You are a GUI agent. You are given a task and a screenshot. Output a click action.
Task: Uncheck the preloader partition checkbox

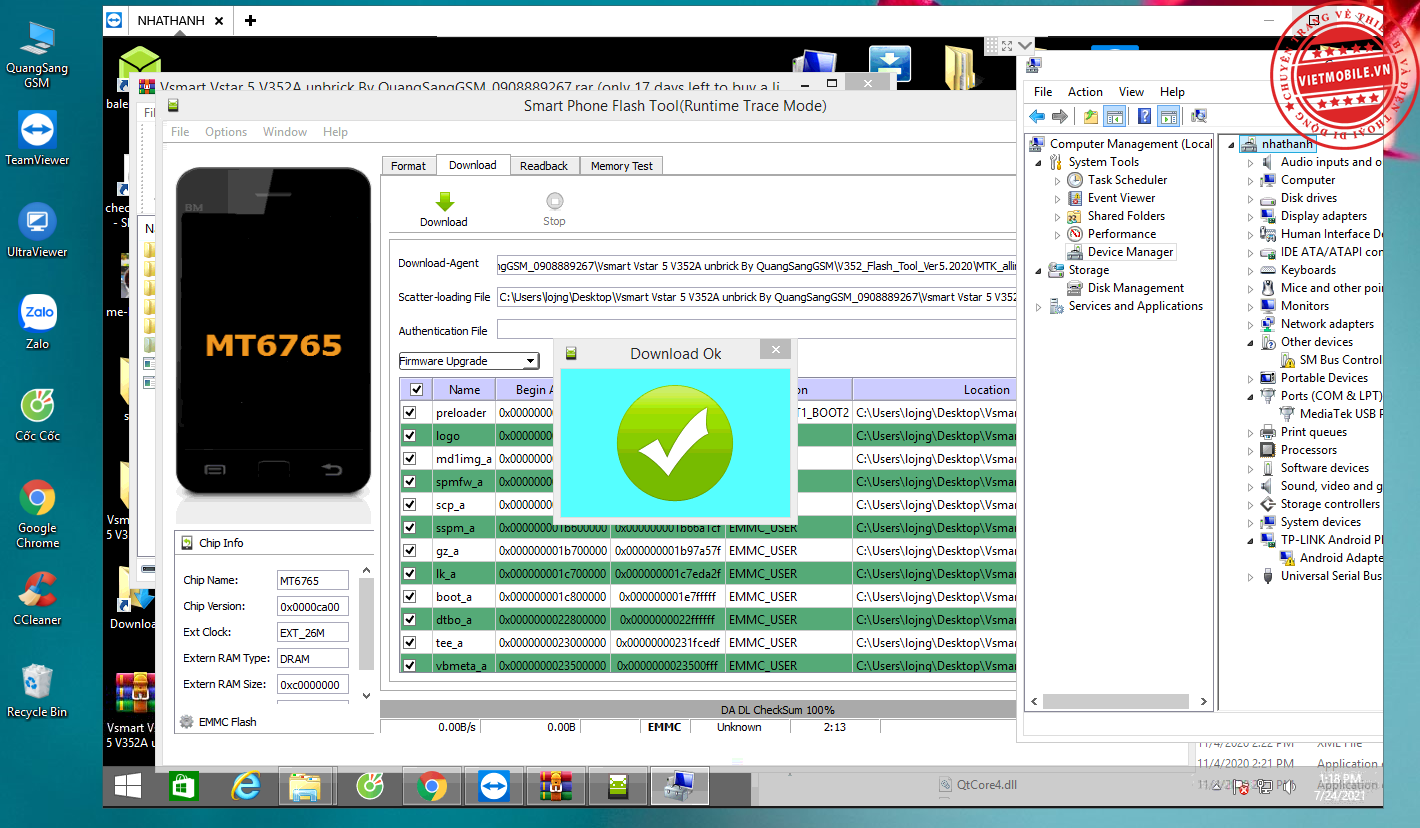[409, 412]
